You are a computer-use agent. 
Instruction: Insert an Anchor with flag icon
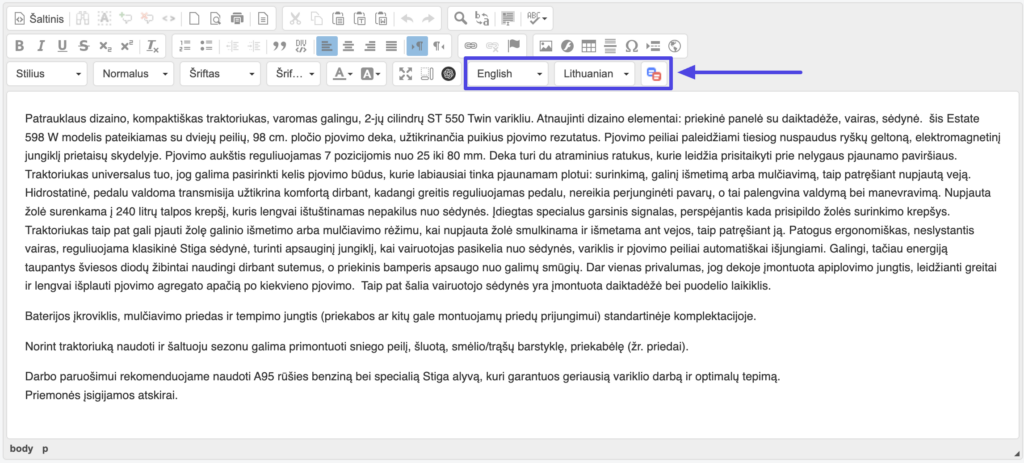click(514, 46)
